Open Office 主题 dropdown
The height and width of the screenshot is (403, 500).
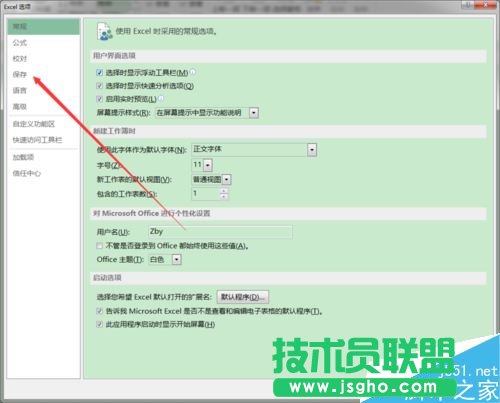[x=177, y=259]
